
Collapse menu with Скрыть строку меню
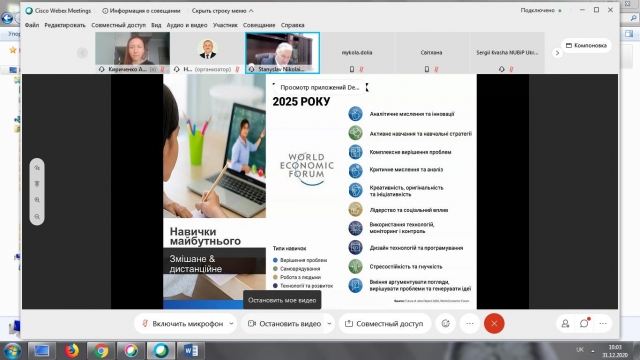(x=222, y=11)
